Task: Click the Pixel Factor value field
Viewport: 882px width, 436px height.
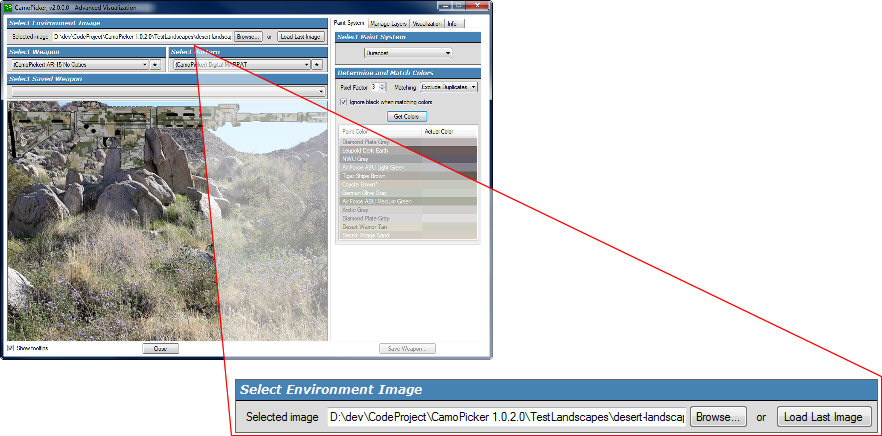Action: (375, 87)
